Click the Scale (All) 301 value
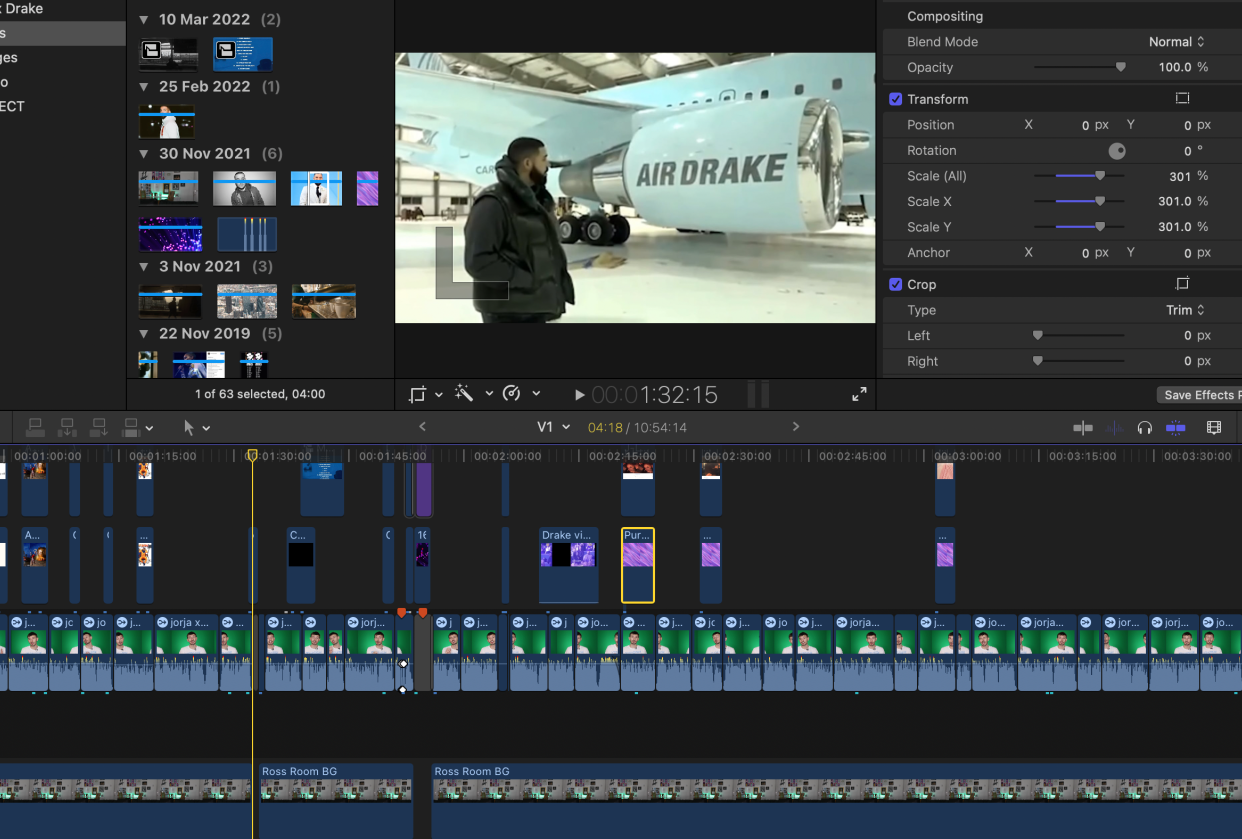 click(1180, 176)
